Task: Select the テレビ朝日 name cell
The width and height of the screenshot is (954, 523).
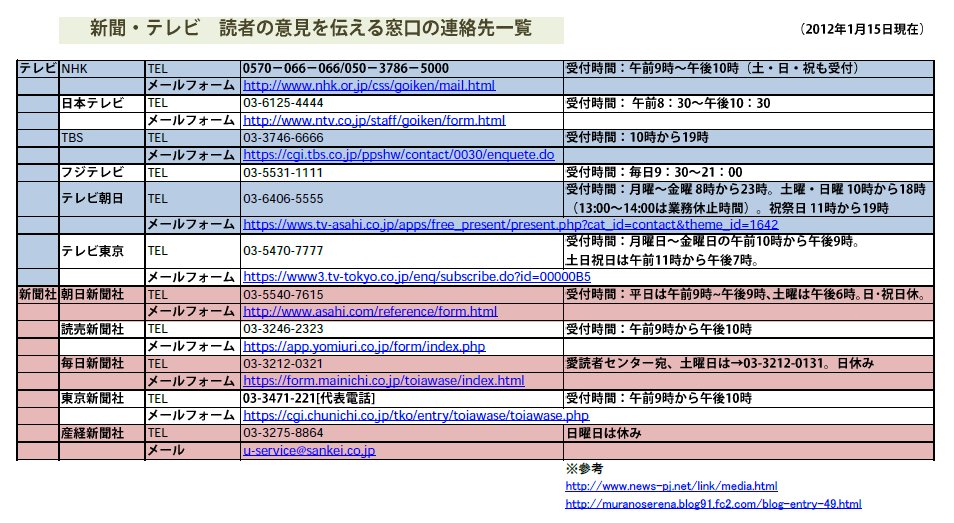Action: pyautogui.click(x=102, y=199)
